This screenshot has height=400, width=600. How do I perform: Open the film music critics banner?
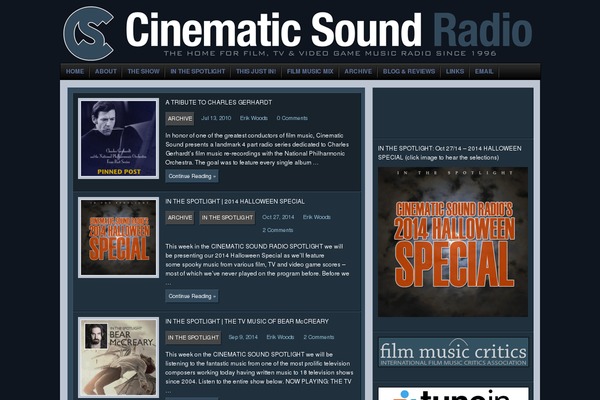[453, 352]
